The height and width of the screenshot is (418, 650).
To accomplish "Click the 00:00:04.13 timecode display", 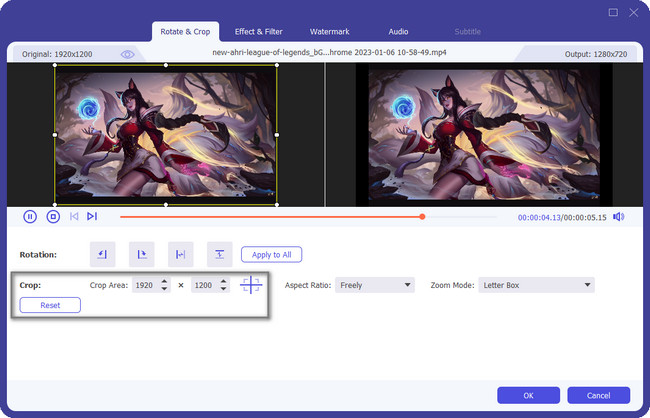I will click(539, 217).
